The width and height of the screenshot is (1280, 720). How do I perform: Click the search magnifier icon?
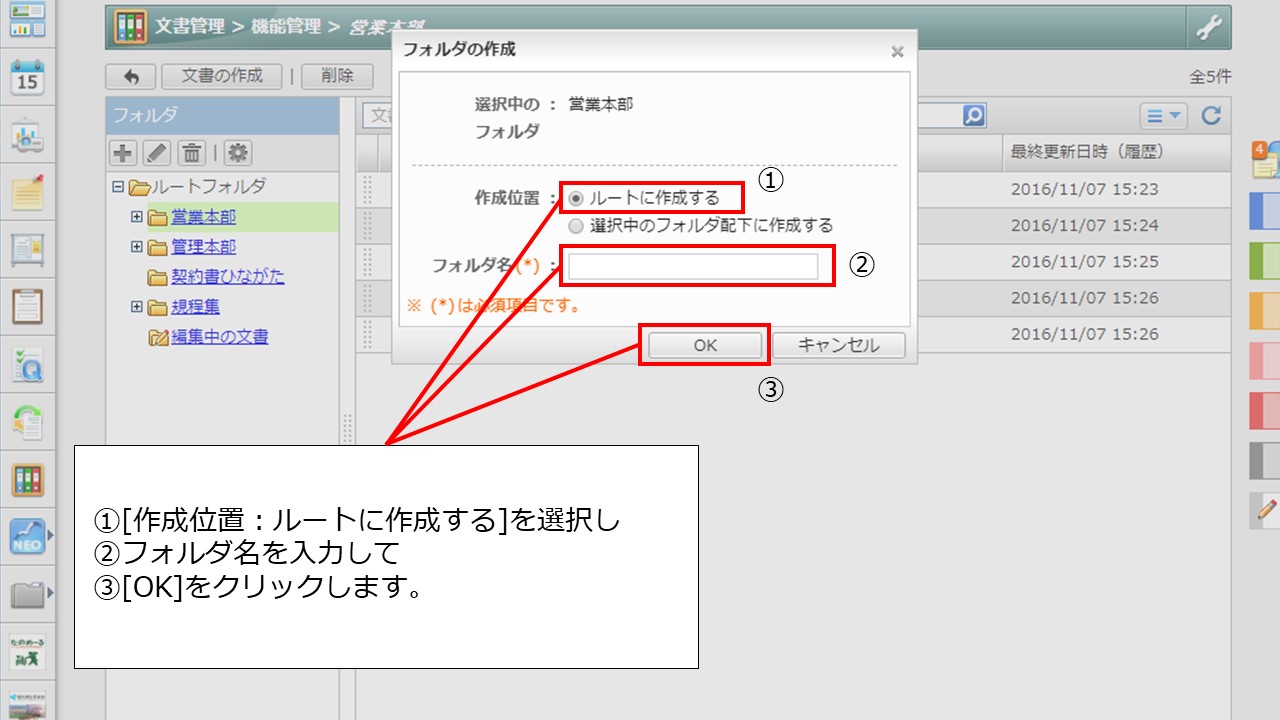tap(974, 116)
